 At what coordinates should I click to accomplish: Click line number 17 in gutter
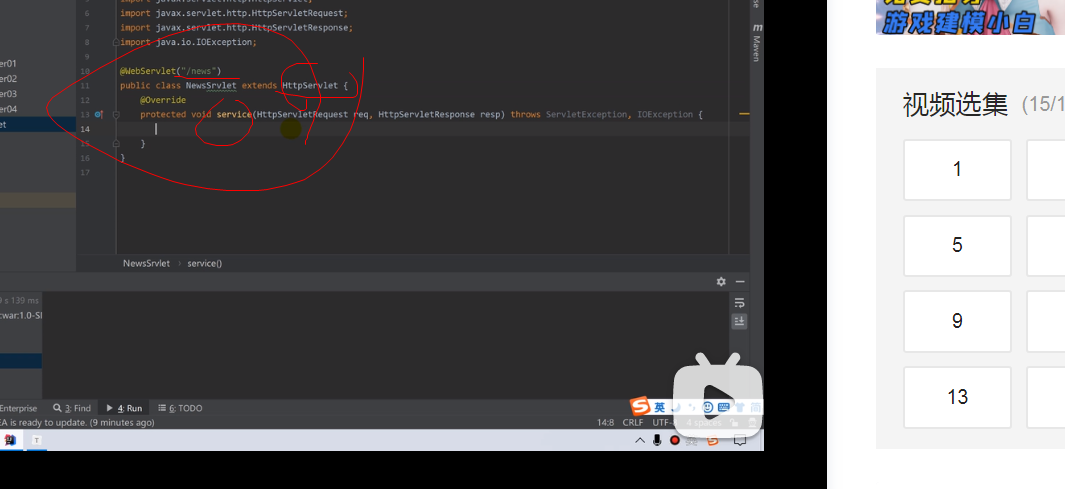85,173
